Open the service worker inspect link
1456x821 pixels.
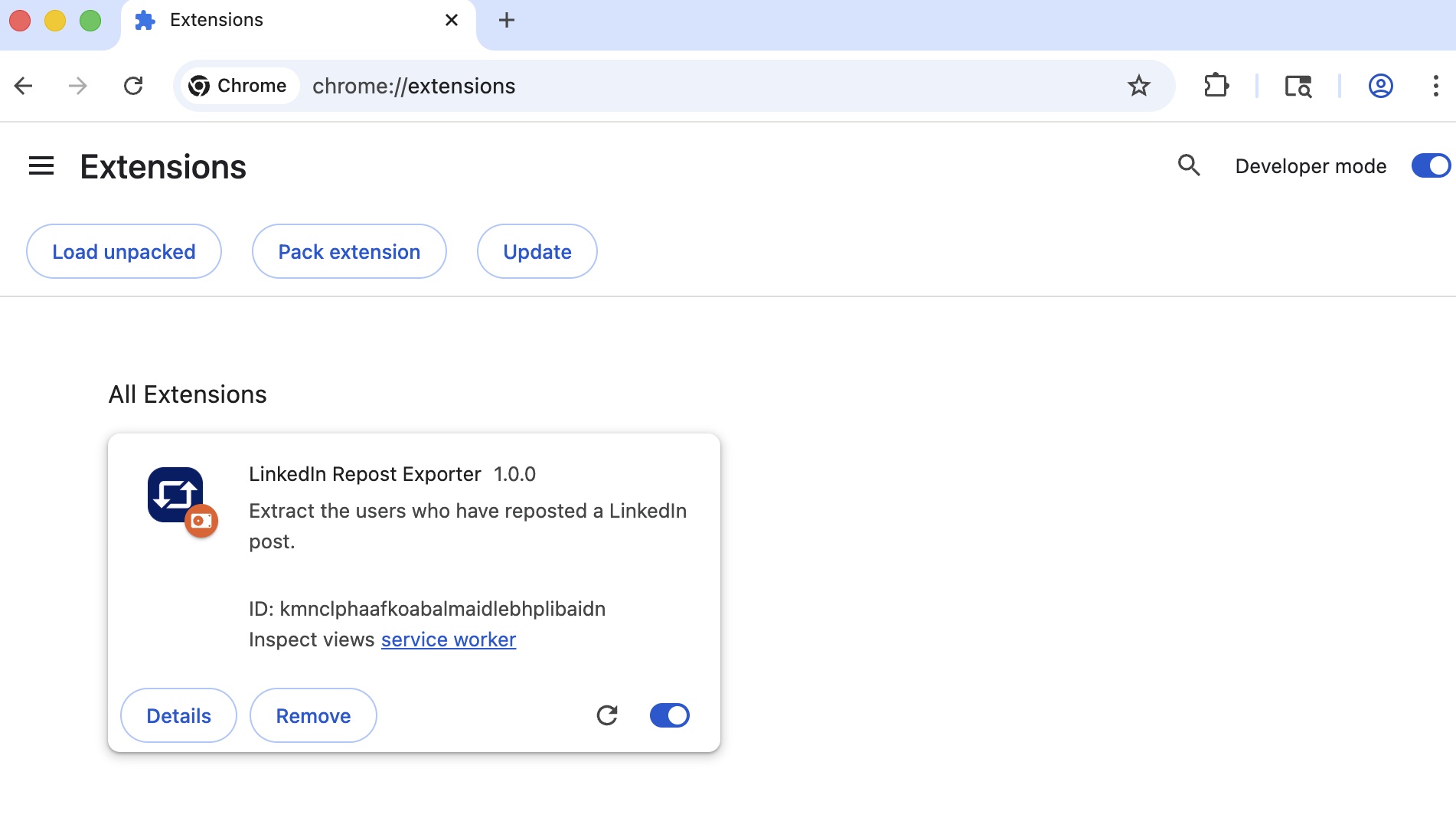click(x=449, y=639)
